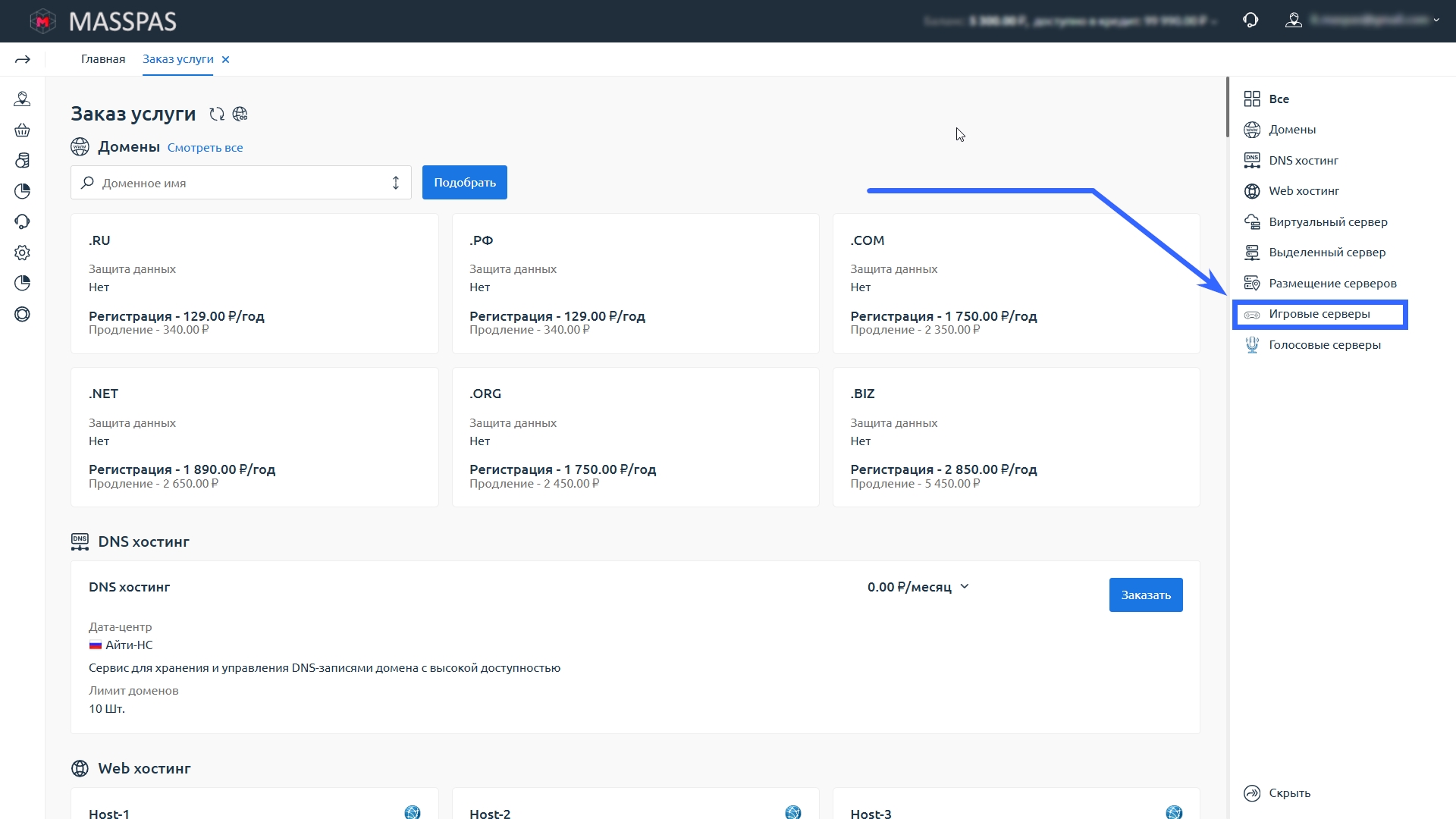Open the shopping basket in left sidebar
Screen dimensions: 1456x819
(22, 130)
